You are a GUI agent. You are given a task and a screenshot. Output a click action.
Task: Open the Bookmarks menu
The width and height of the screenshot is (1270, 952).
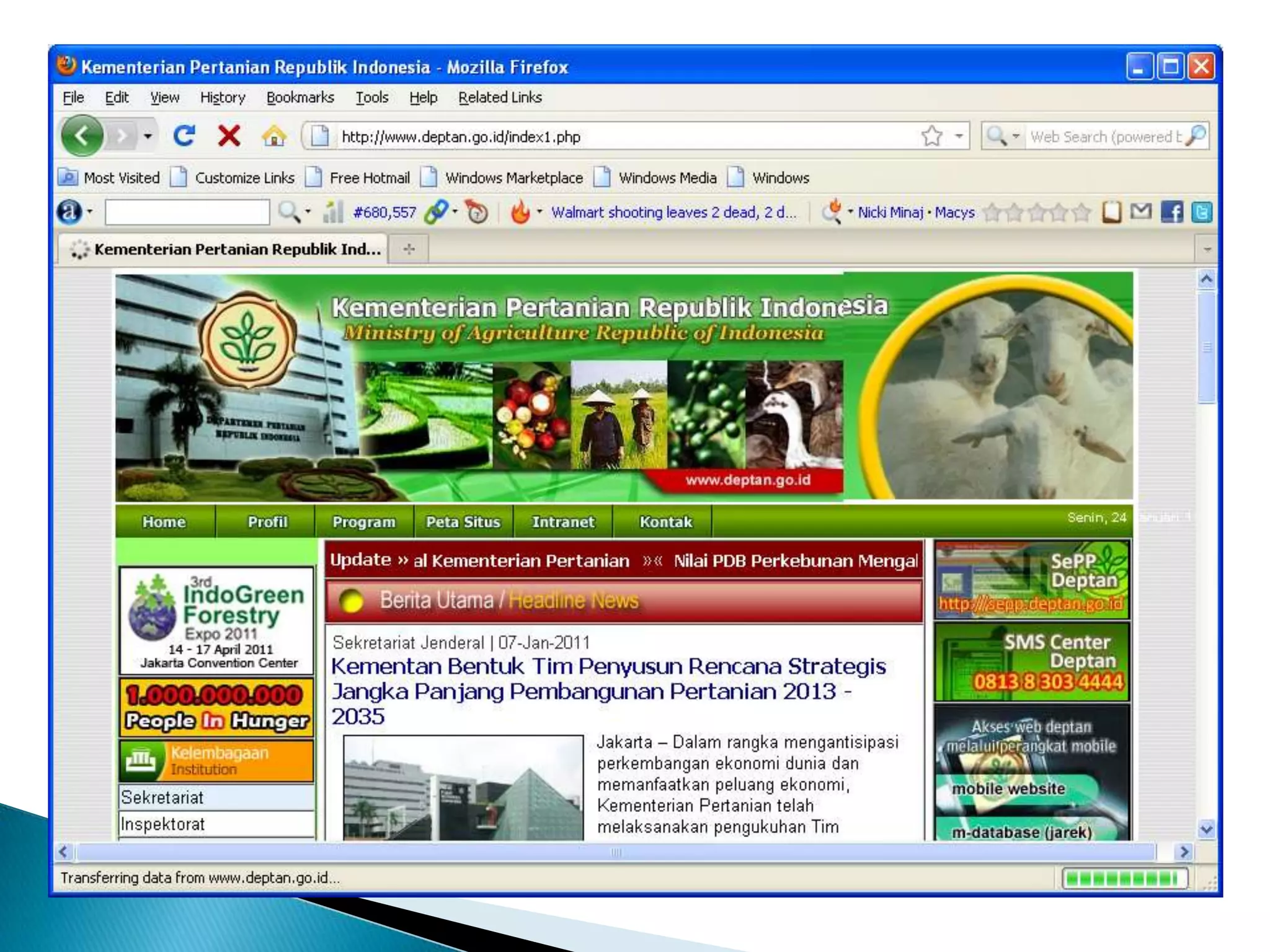pyautogui.click(x=300, y=97)
